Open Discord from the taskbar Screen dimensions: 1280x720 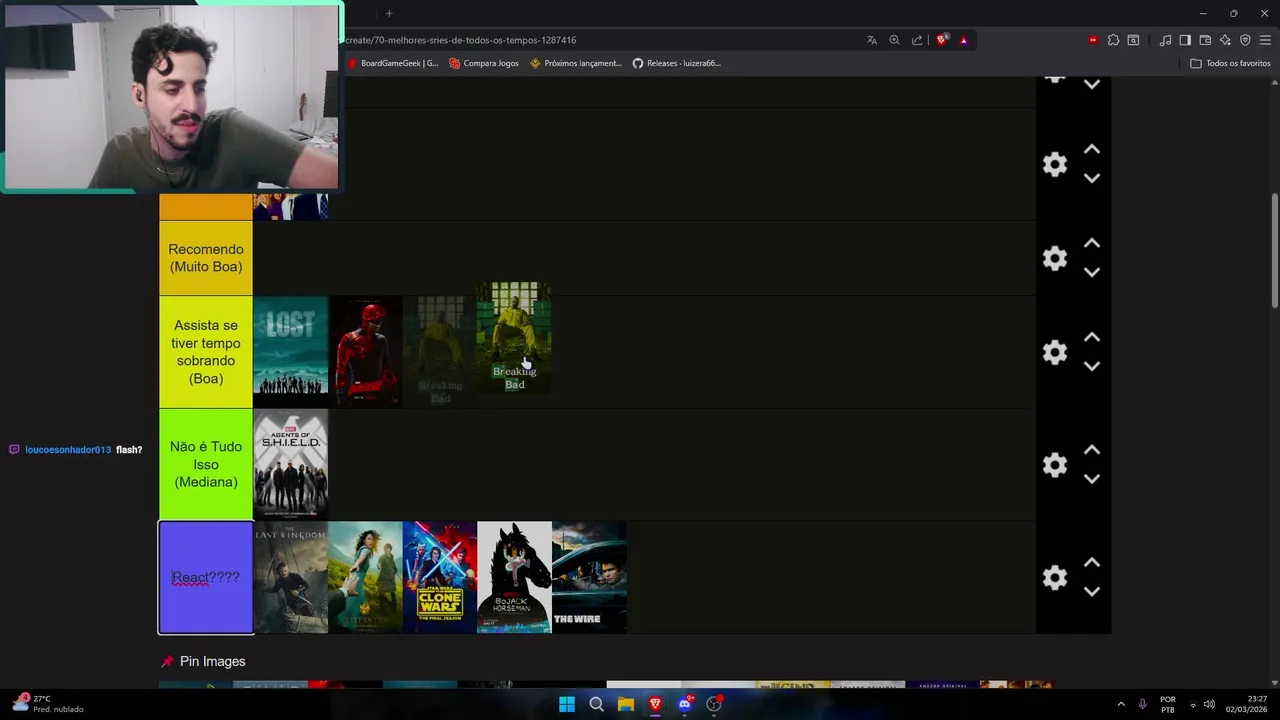(685, 704)
